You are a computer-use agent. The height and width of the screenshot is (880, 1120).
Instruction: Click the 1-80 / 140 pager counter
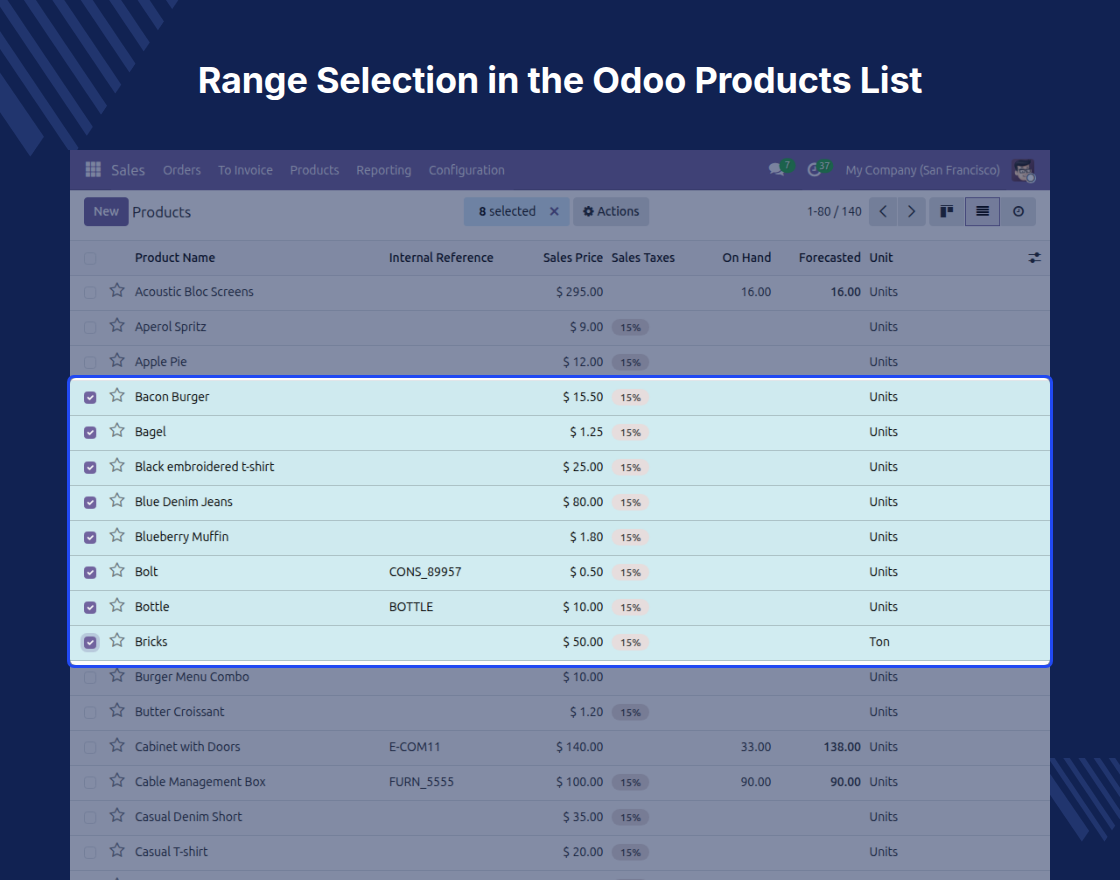(x=834, y=211)
